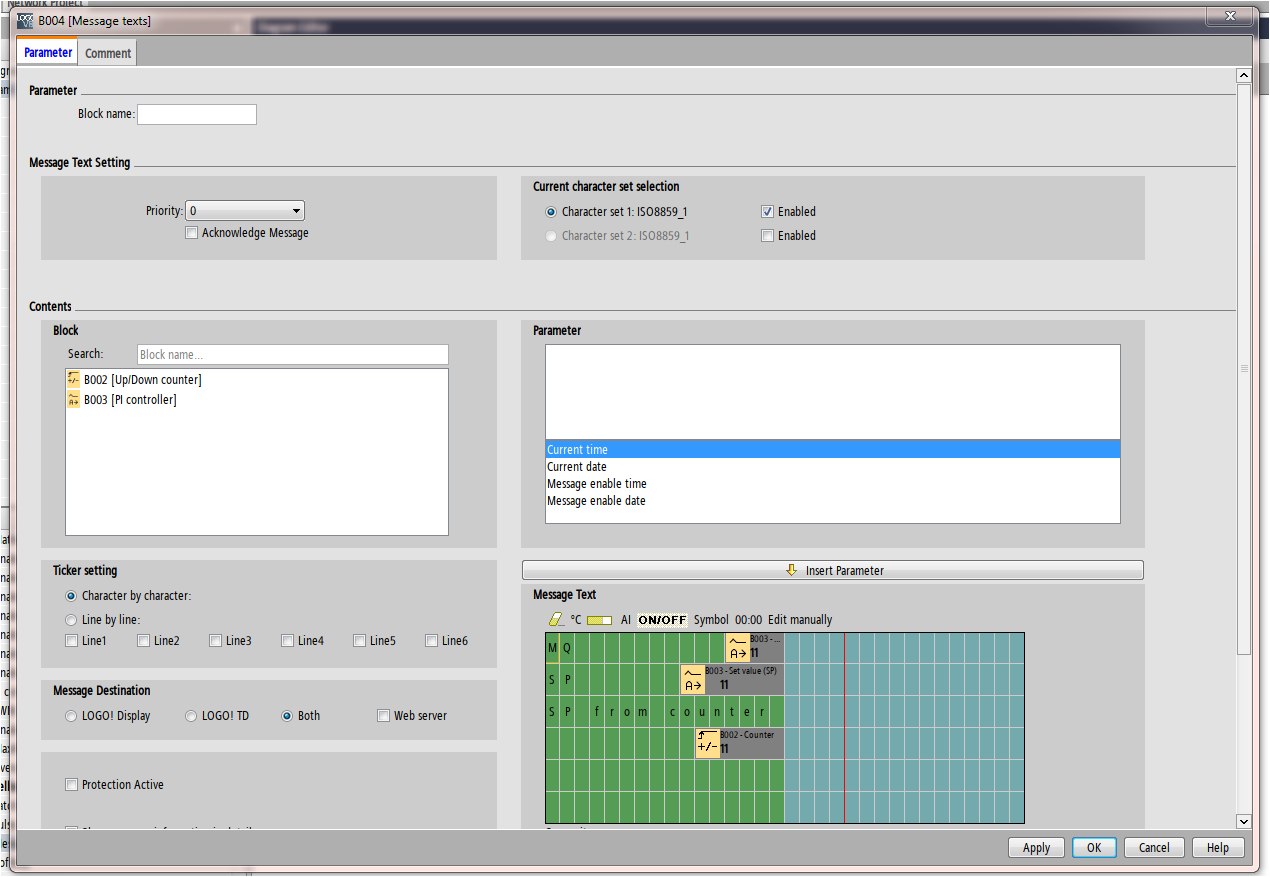Select B003 [PI controller] in the Block list
The height and width of the screenshot is (877, 1270).
(130, 400)
